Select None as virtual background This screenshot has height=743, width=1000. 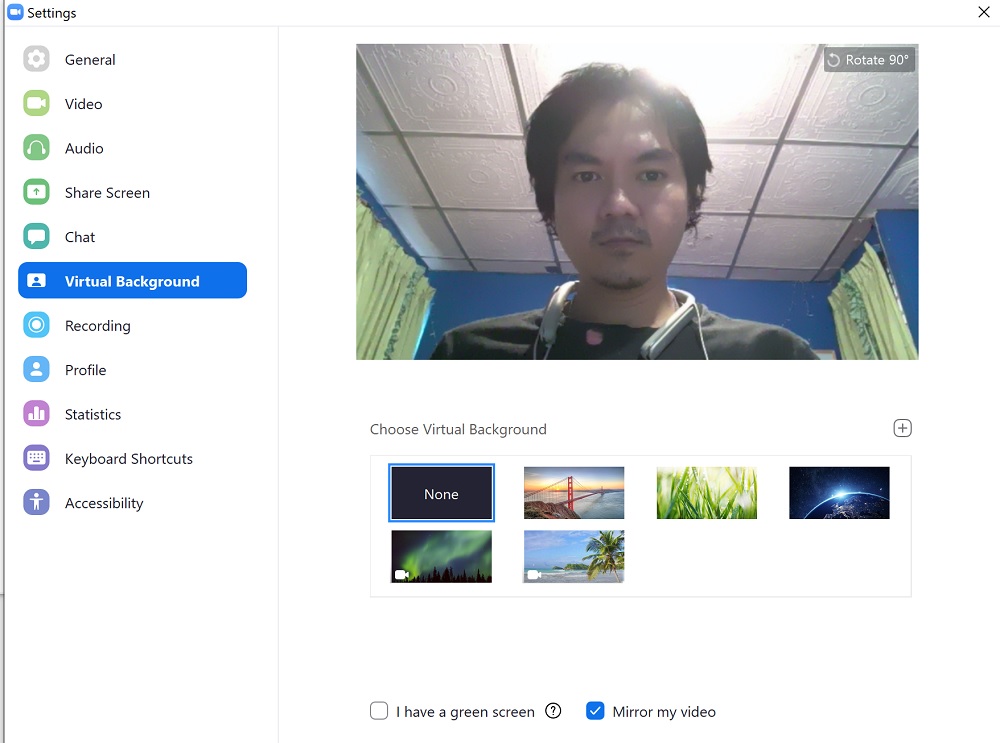click(441, 493)
